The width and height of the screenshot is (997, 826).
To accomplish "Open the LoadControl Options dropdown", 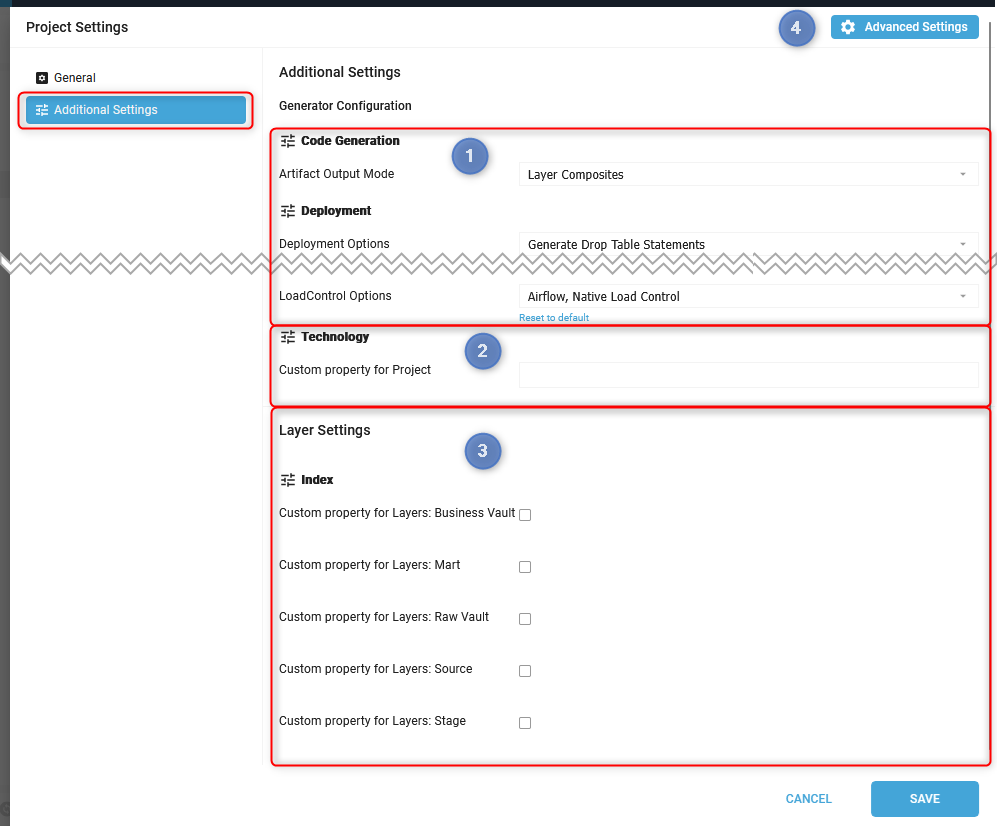I will pos(748,296).
